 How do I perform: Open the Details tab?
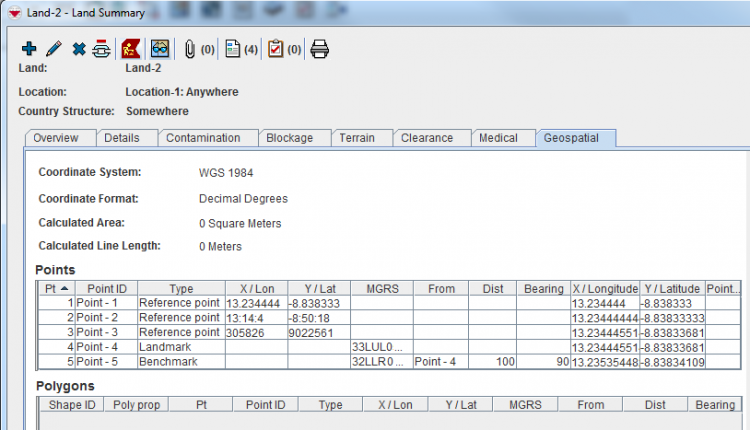pos(122,138)
